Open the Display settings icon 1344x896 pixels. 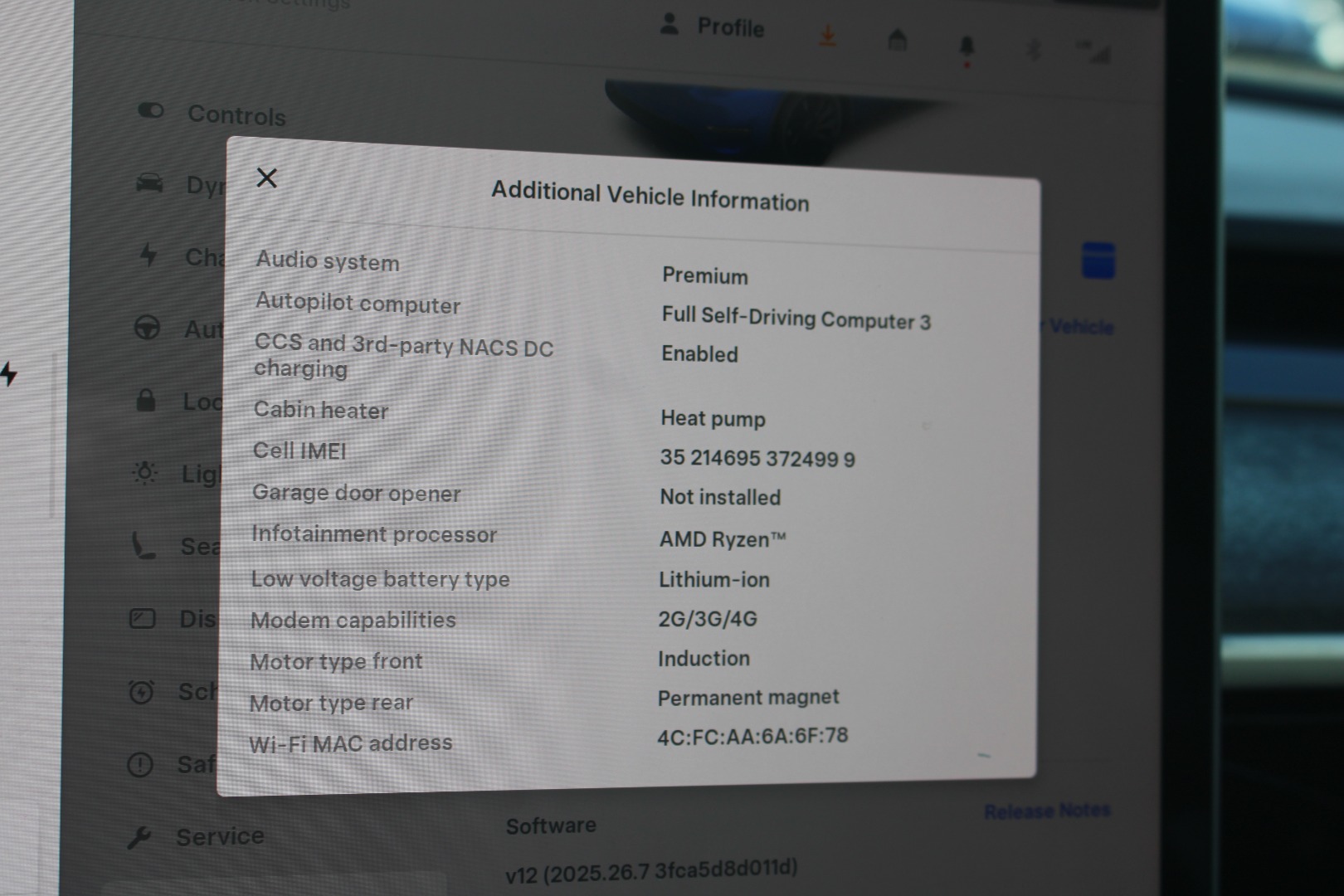pos(143,619)
